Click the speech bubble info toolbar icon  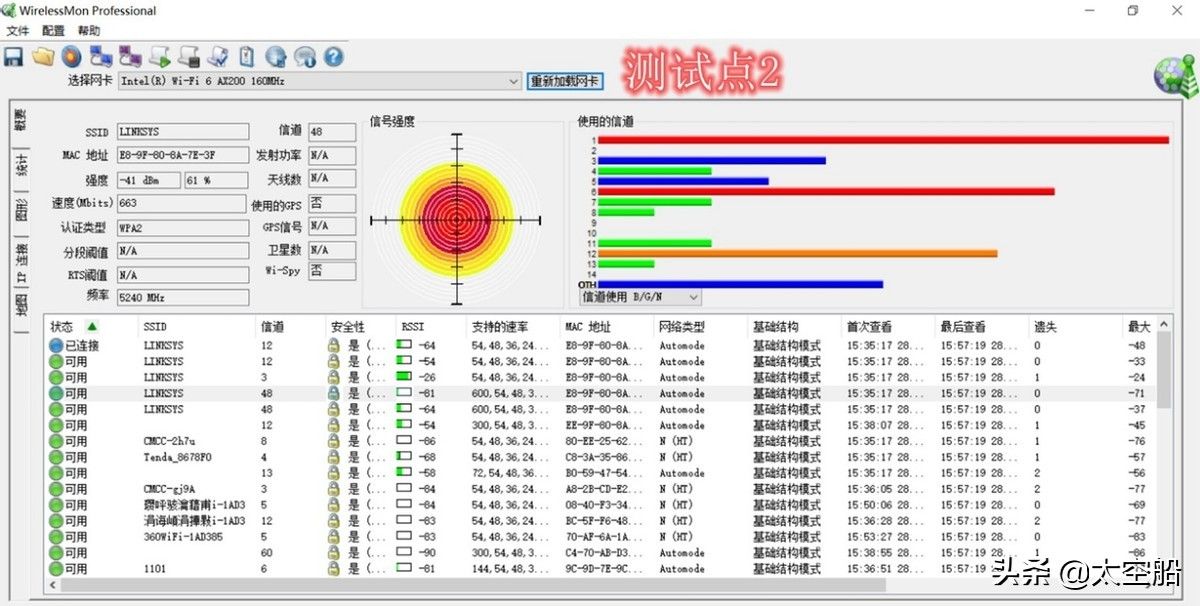pos(305,57)
